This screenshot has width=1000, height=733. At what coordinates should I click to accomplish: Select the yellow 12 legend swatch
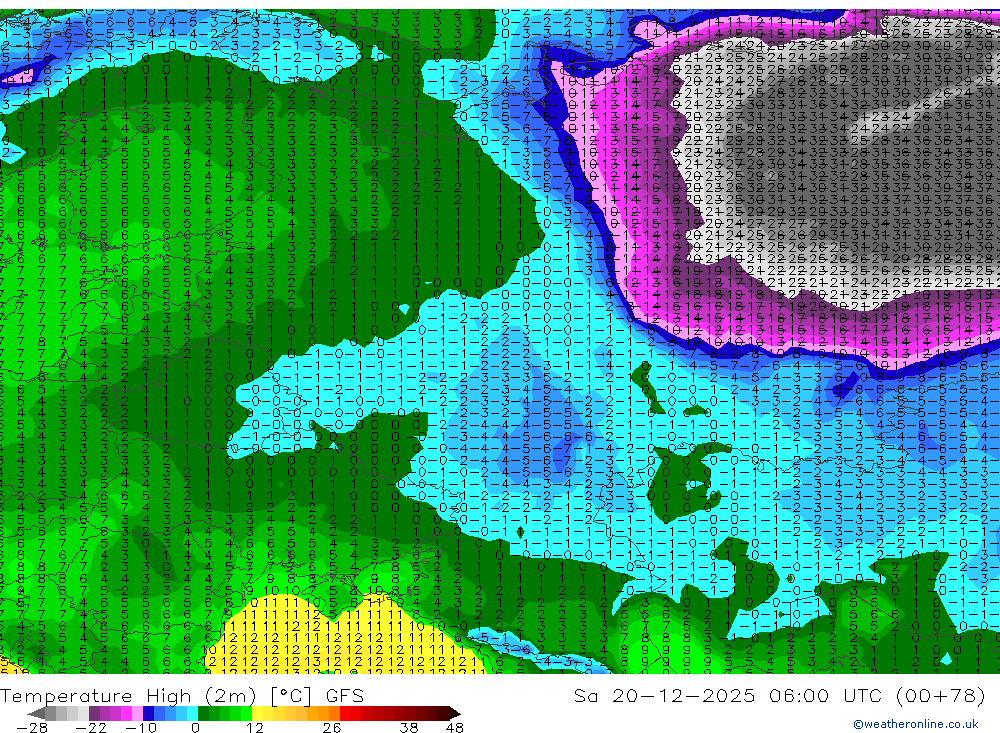click(258, 713)
